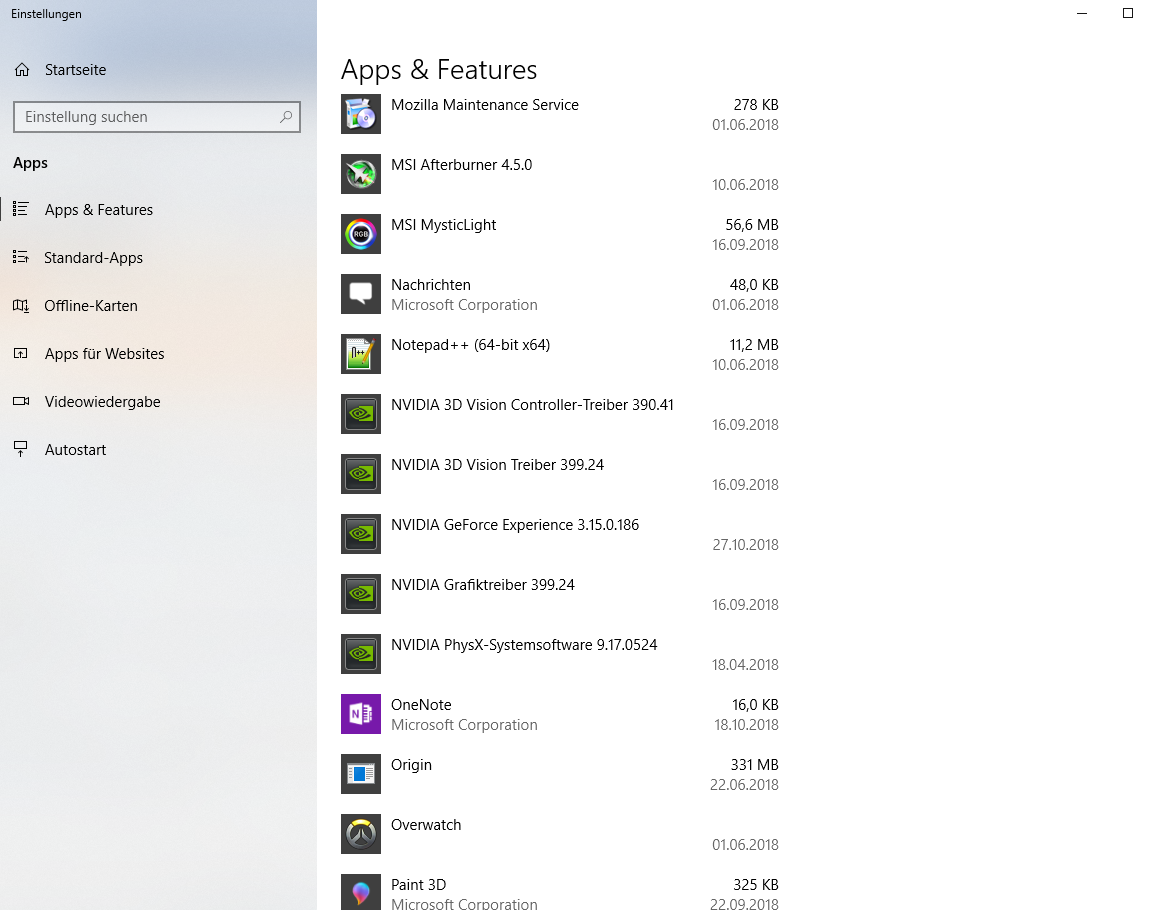Select NVIDIA 3D Vision Controller-Treiber 390.41 name

click(x=532, y=405)
